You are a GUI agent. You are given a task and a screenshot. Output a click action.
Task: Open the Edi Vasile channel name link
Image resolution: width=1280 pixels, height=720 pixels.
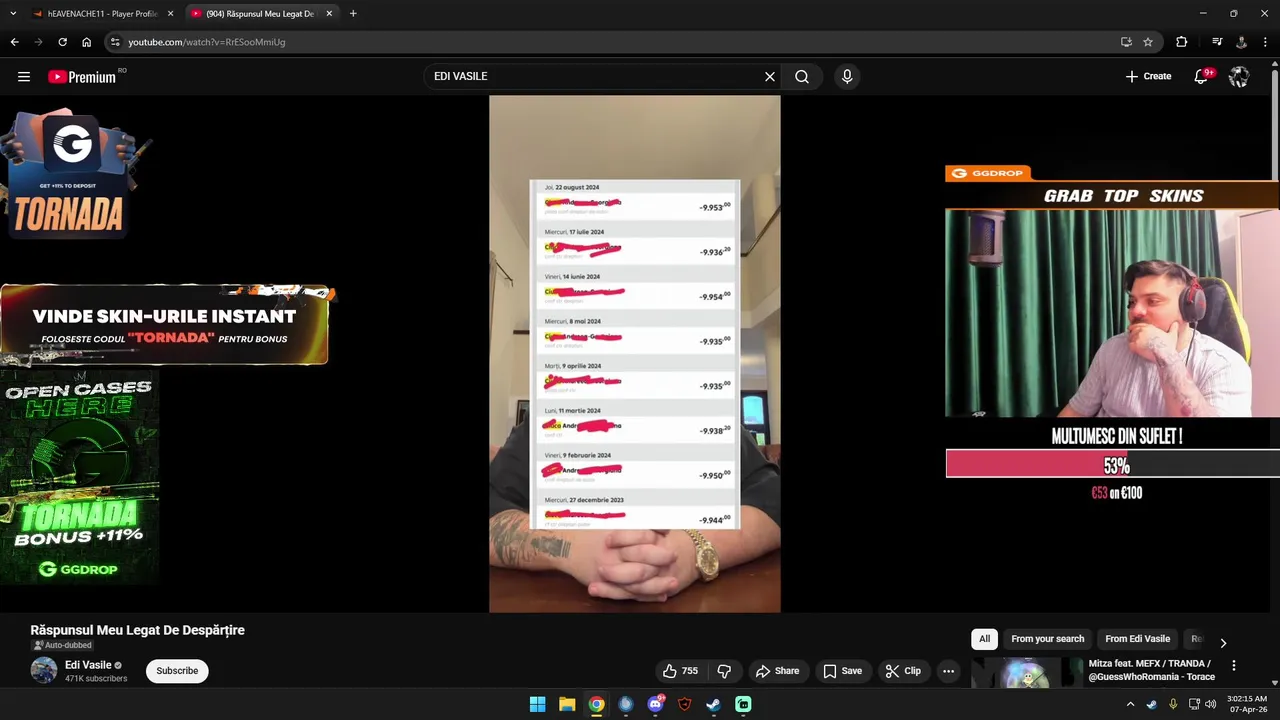88,665
